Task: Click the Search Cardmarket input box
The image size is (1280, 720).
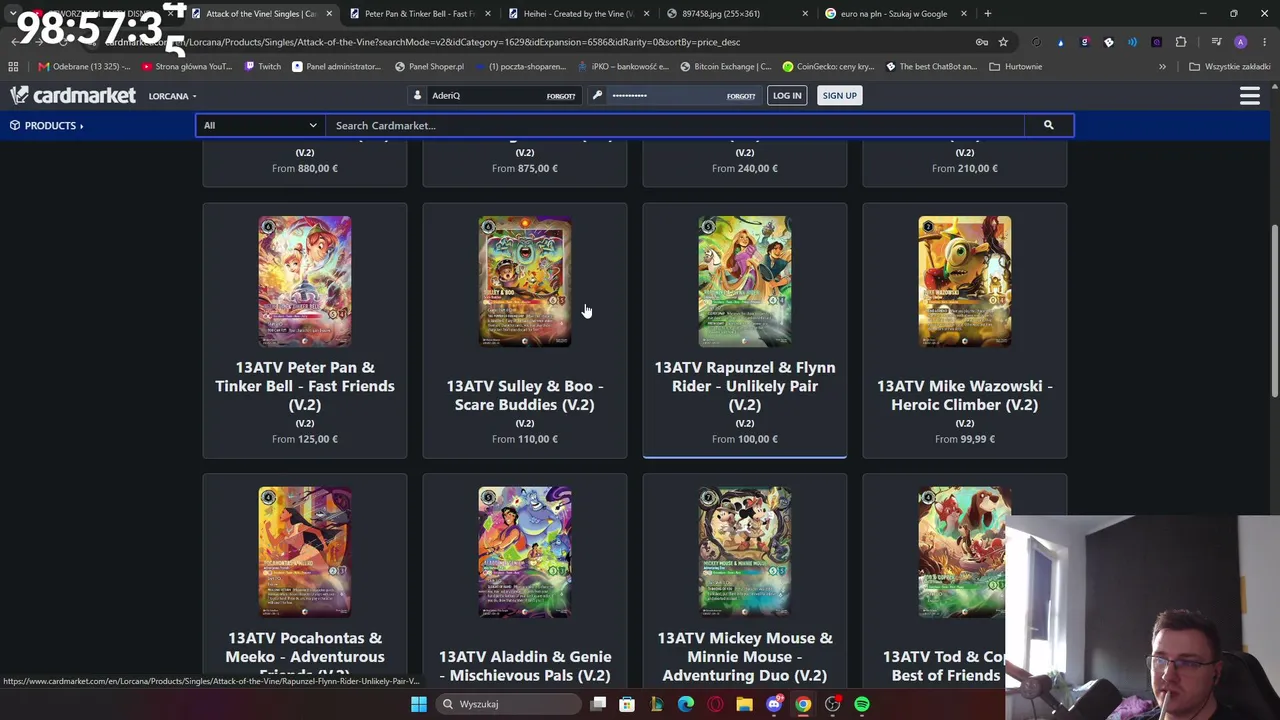Action: point(675,125)
